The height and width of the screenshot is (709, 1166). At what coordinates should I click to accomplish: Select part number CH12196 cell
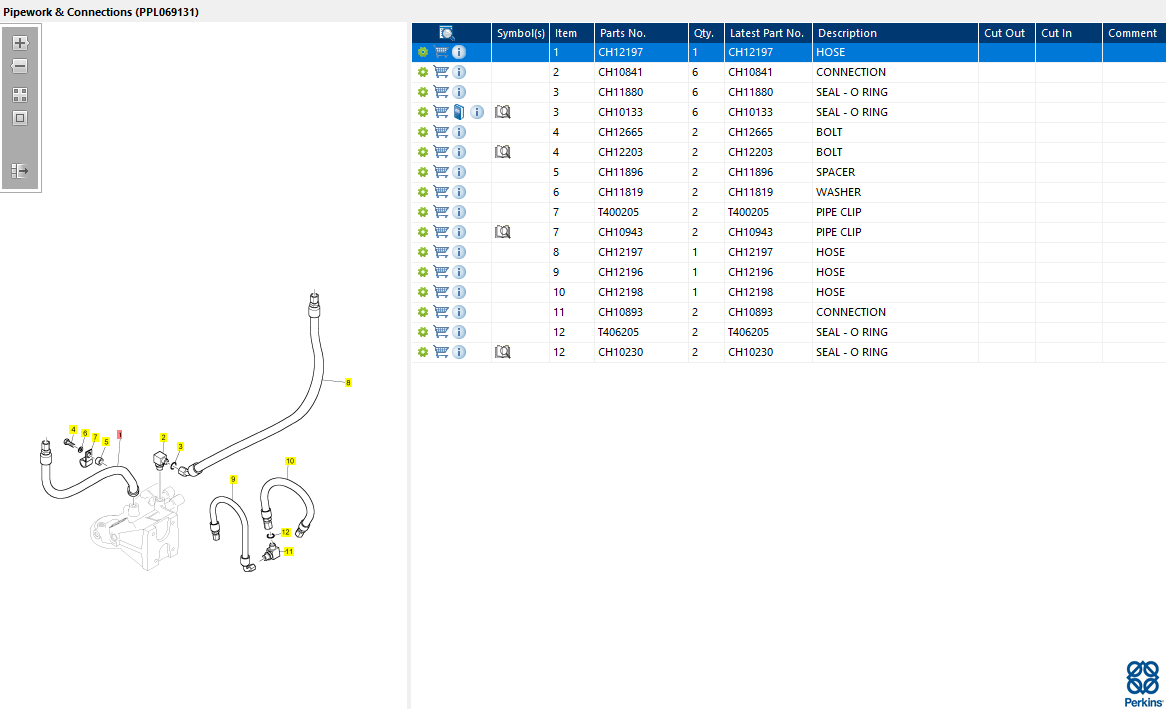641,272
